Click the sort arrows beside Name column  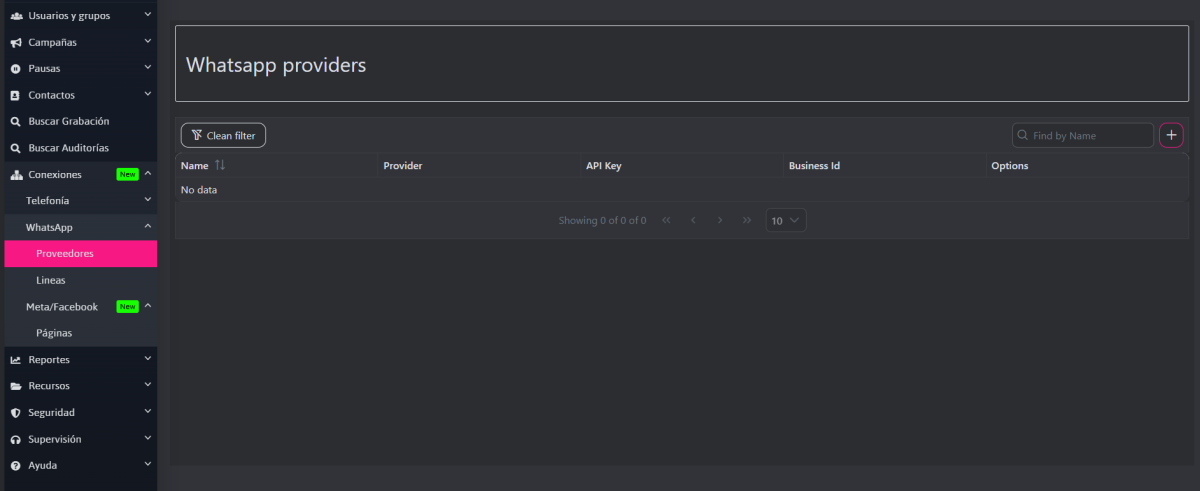pos(220,165)
